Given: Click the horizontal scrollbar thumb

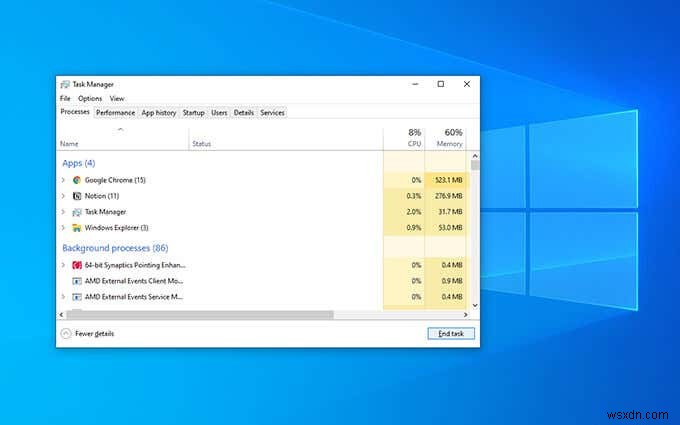Looking at the screenshot, I should 200,315.
